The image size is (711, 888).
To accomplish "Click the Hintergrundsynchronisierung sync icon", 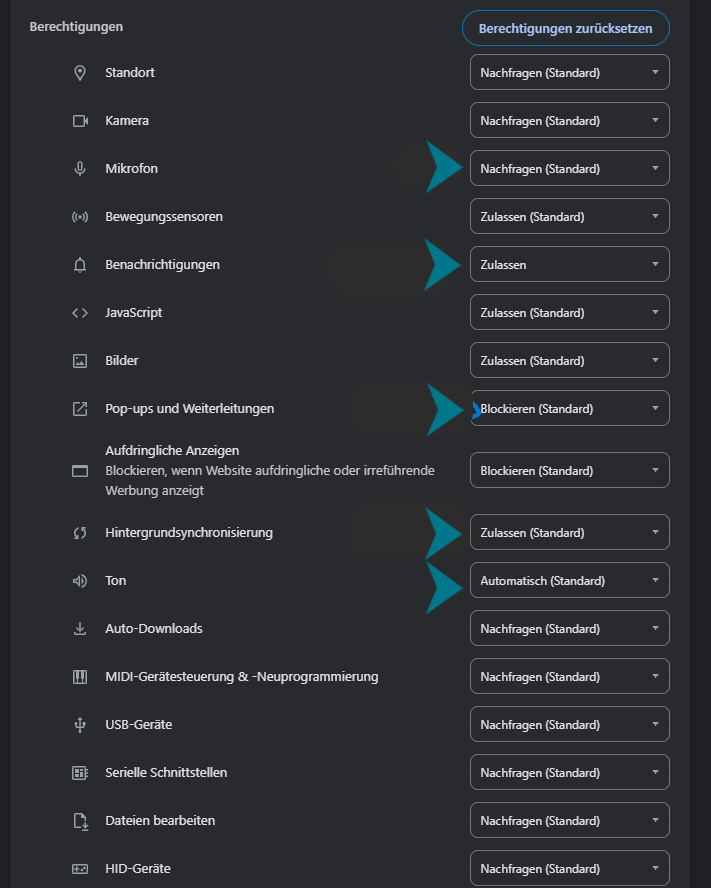I will click(x=80, y=532).
